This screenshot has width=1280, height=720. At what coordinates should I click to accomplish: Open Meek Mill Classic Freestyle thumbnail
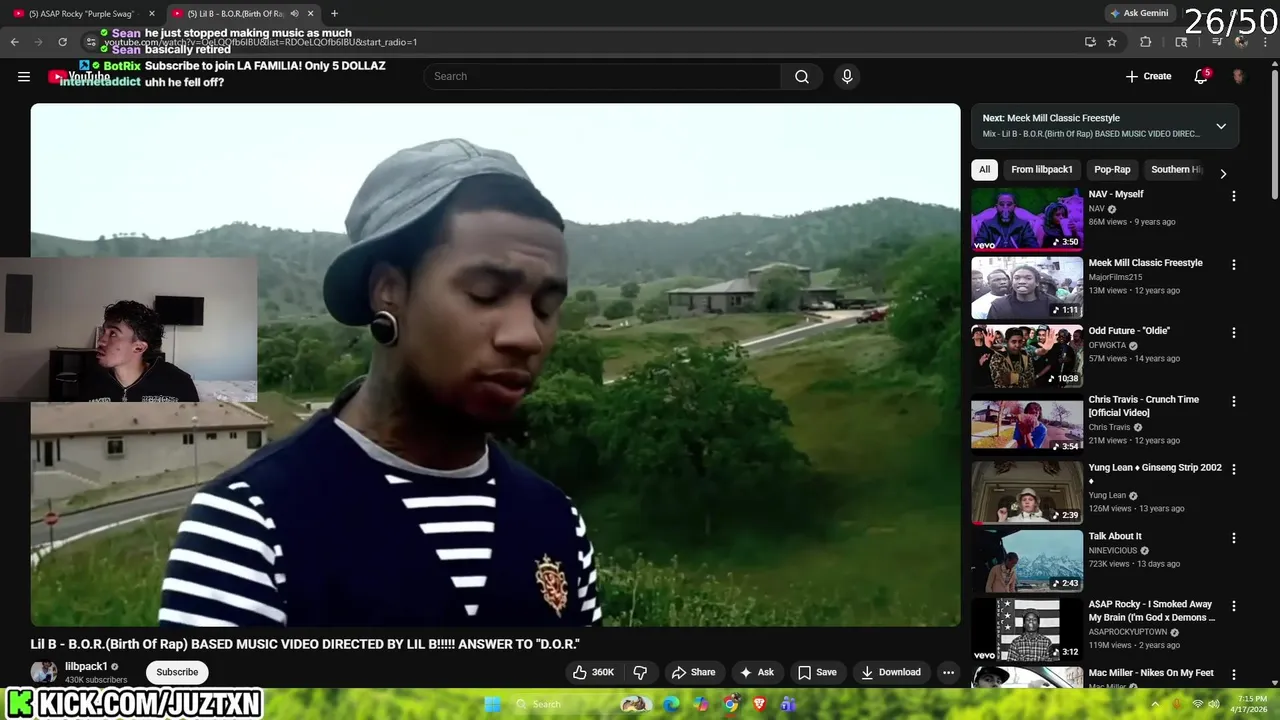tap(1027, 287)
